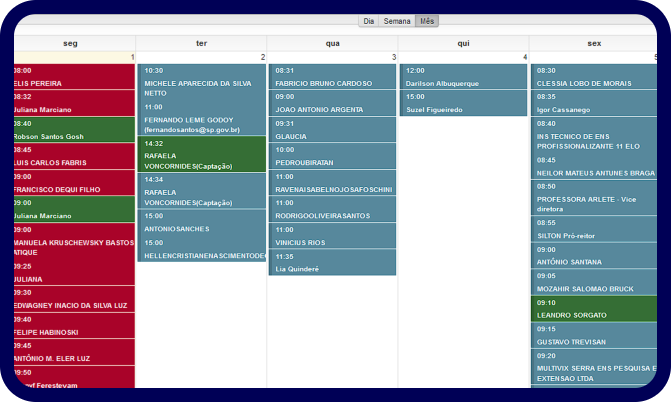This screenshot has width=671, height=402.
Task: Open the 09:00 Joao Antonio Argenta event
Action: click(x=331, y=103)
